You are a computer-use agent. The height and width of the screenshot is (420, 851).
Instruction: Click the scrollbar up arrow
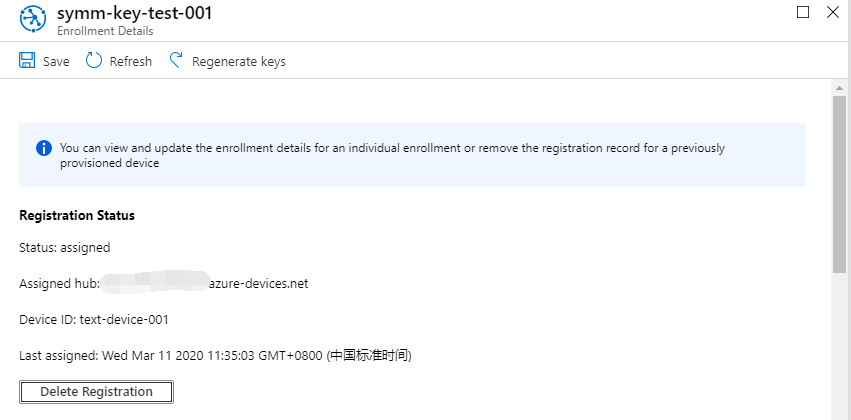(x=839, y=87)
